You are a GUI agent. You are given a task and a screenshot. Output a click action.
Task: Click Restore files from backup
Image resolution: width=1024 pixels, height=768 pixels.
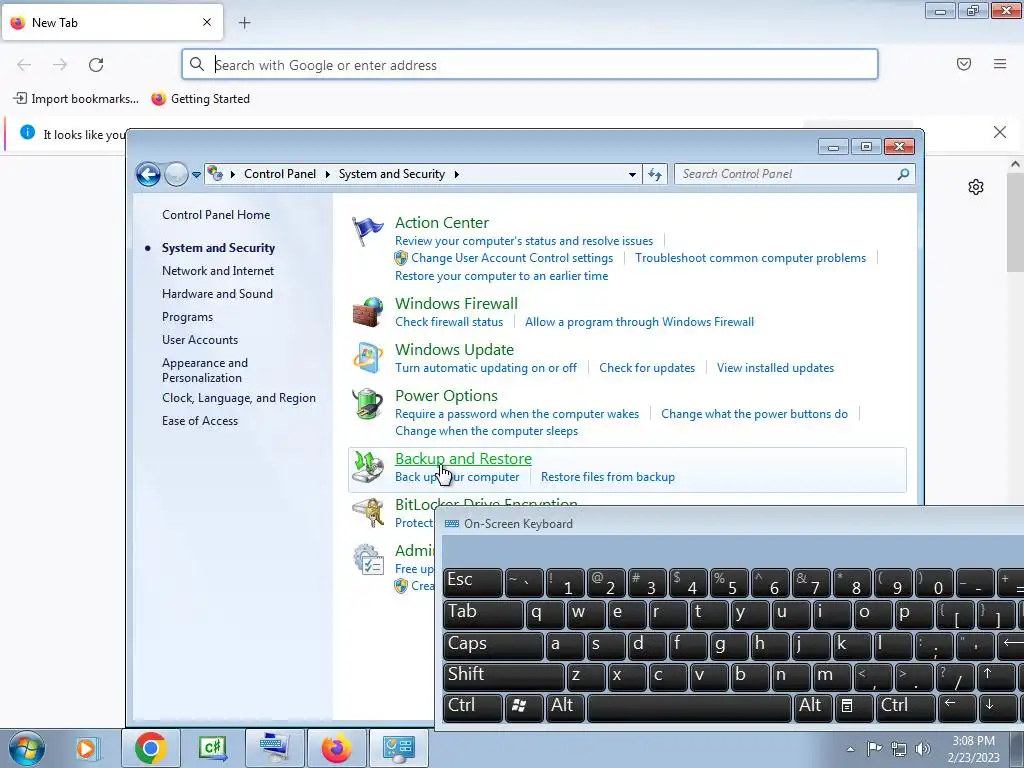pos(607,477)
